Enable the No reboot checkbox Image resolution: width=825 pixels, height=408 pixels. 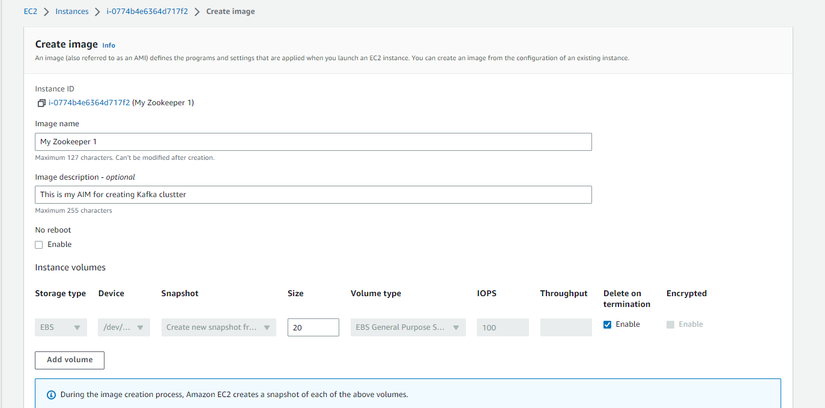click(x=39, y=245)
